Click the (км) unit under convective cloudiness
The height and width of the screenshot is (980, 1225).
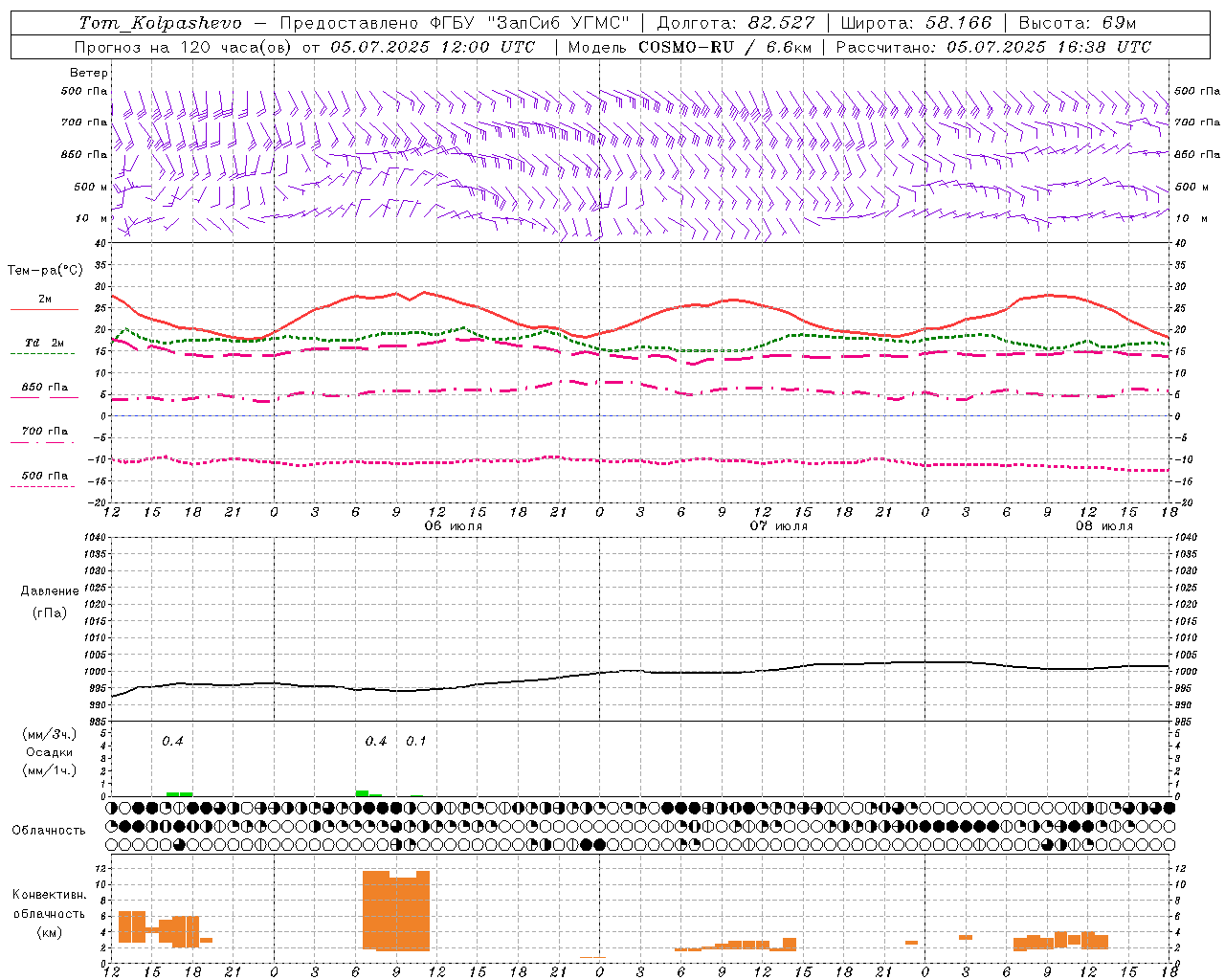[x=50, y=933]
